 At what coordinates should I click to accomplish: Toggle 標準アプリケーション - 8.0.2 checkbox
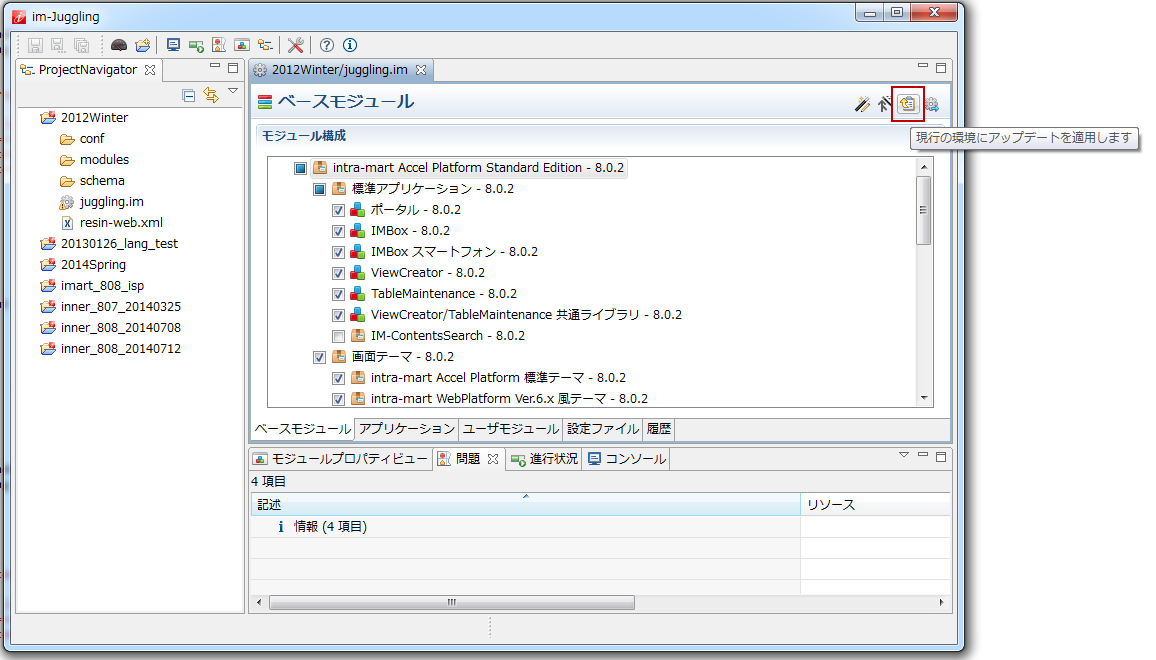tap(319, 190)
